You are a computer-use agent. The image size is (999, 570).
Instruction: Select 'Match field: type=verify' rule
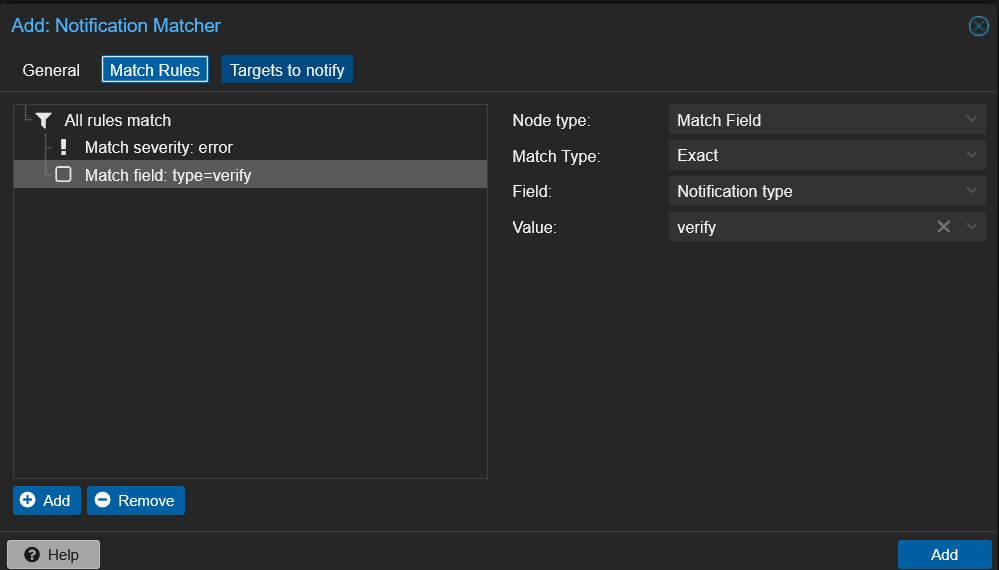tap(167, 175)
